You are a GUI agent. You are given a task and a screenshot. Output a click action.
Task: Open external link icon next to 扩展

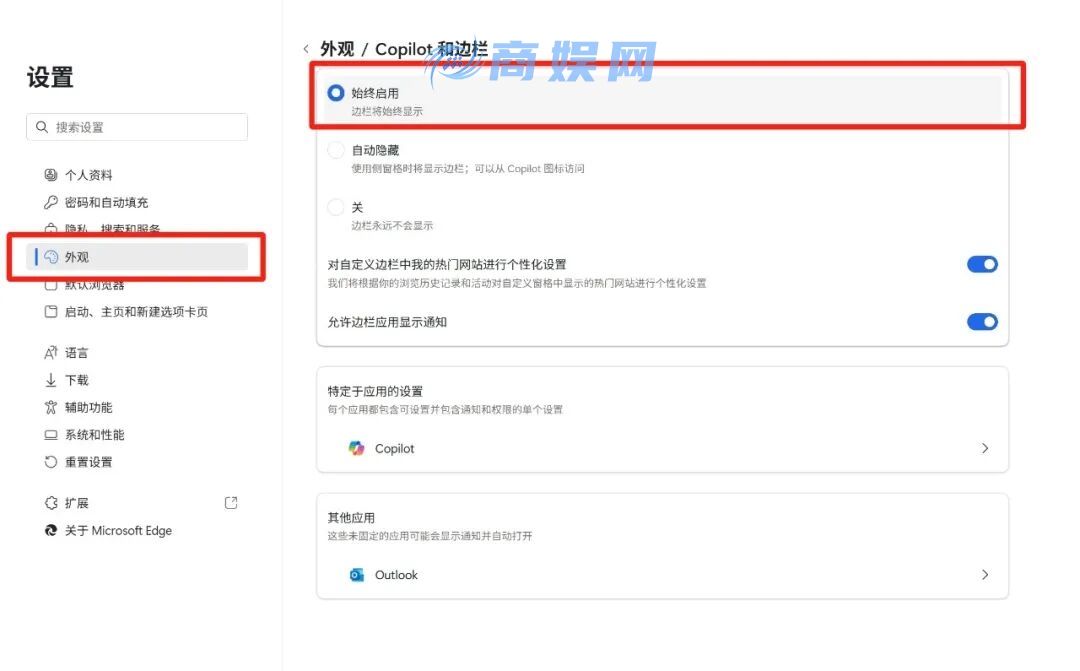click(x=231, y=503)
